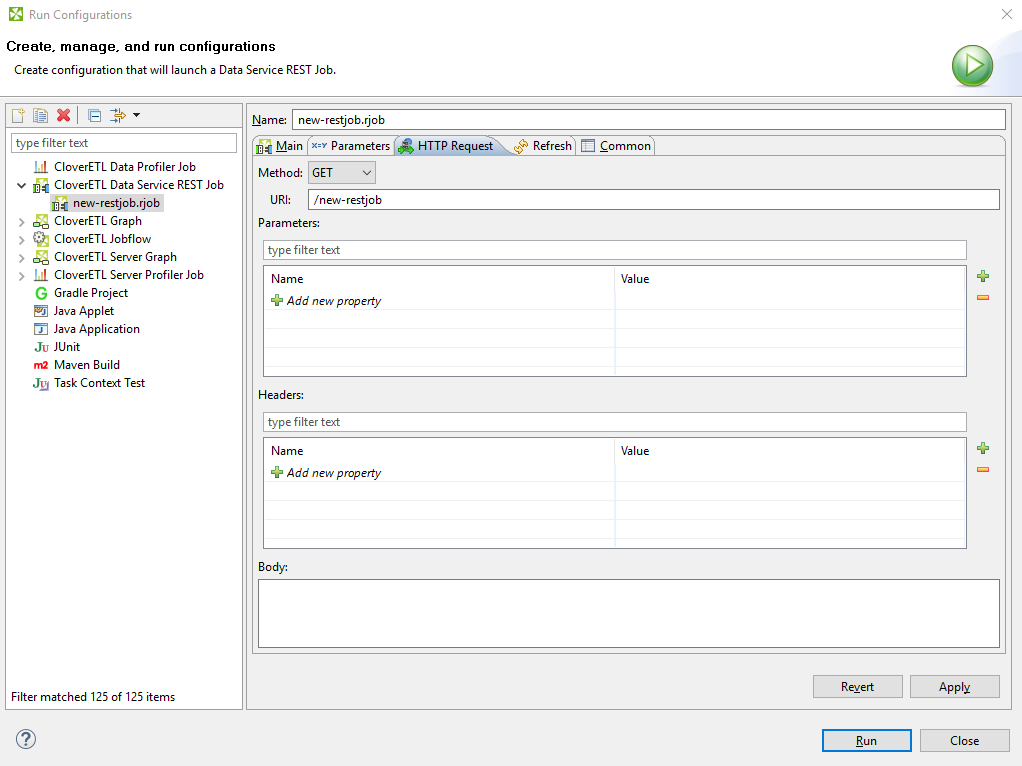
Task: Close the Run Configurations dialog window
Action: tap(1006, 14)
